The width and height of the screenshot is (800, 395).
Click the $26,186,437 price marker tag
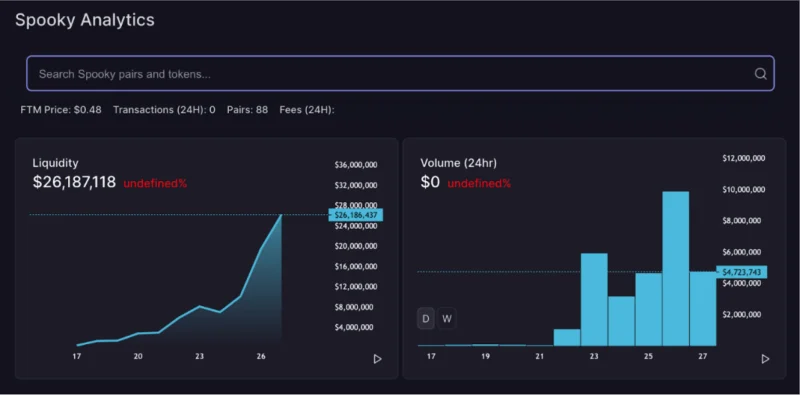(x=356, y=215)
